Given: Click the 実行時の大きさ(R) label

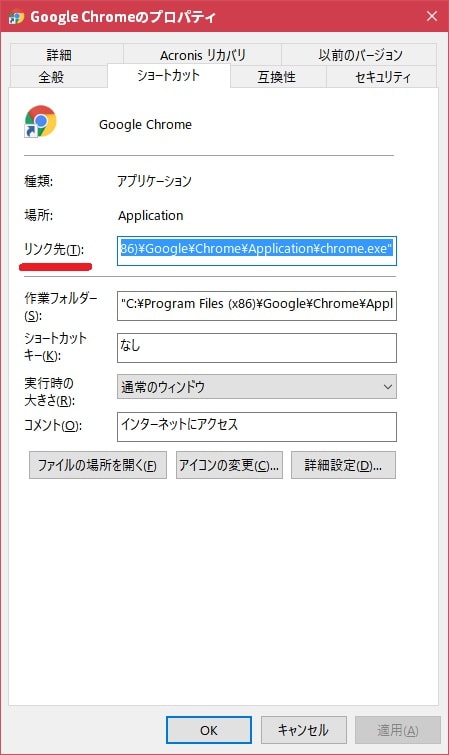Looking at the screenshot, I should (x=50, y=392).
